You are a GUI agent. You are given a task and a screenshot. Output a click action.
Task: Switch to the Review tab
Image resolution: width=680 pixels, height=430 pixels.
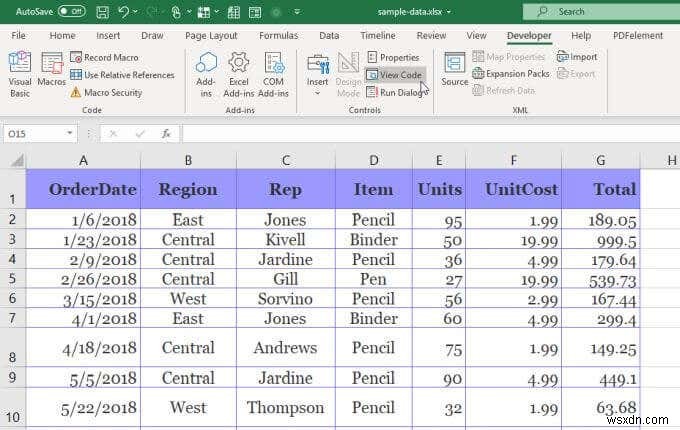coord(431,36)
